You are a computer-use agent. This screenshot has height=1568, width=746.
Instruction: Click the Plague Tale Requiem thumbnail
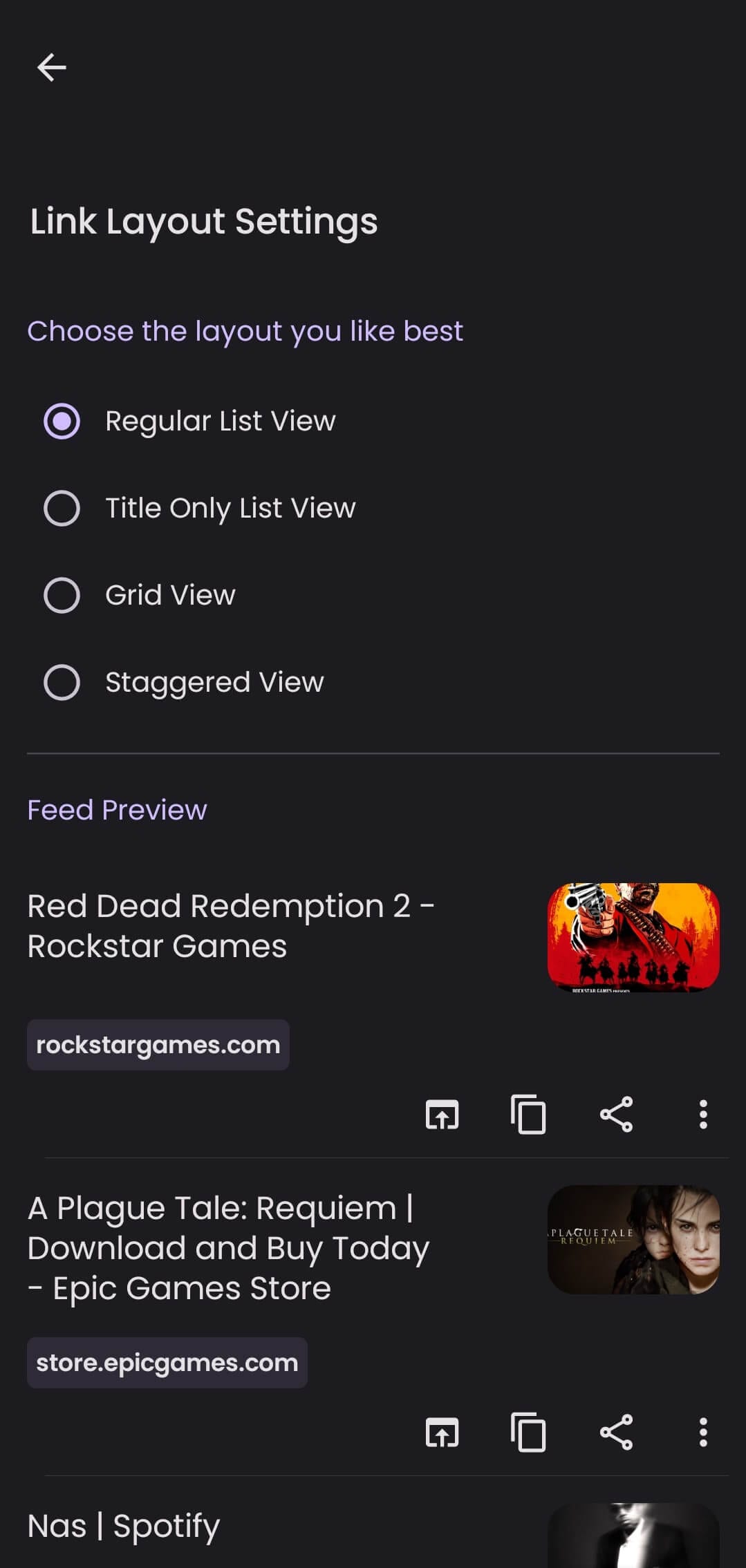633,1240
